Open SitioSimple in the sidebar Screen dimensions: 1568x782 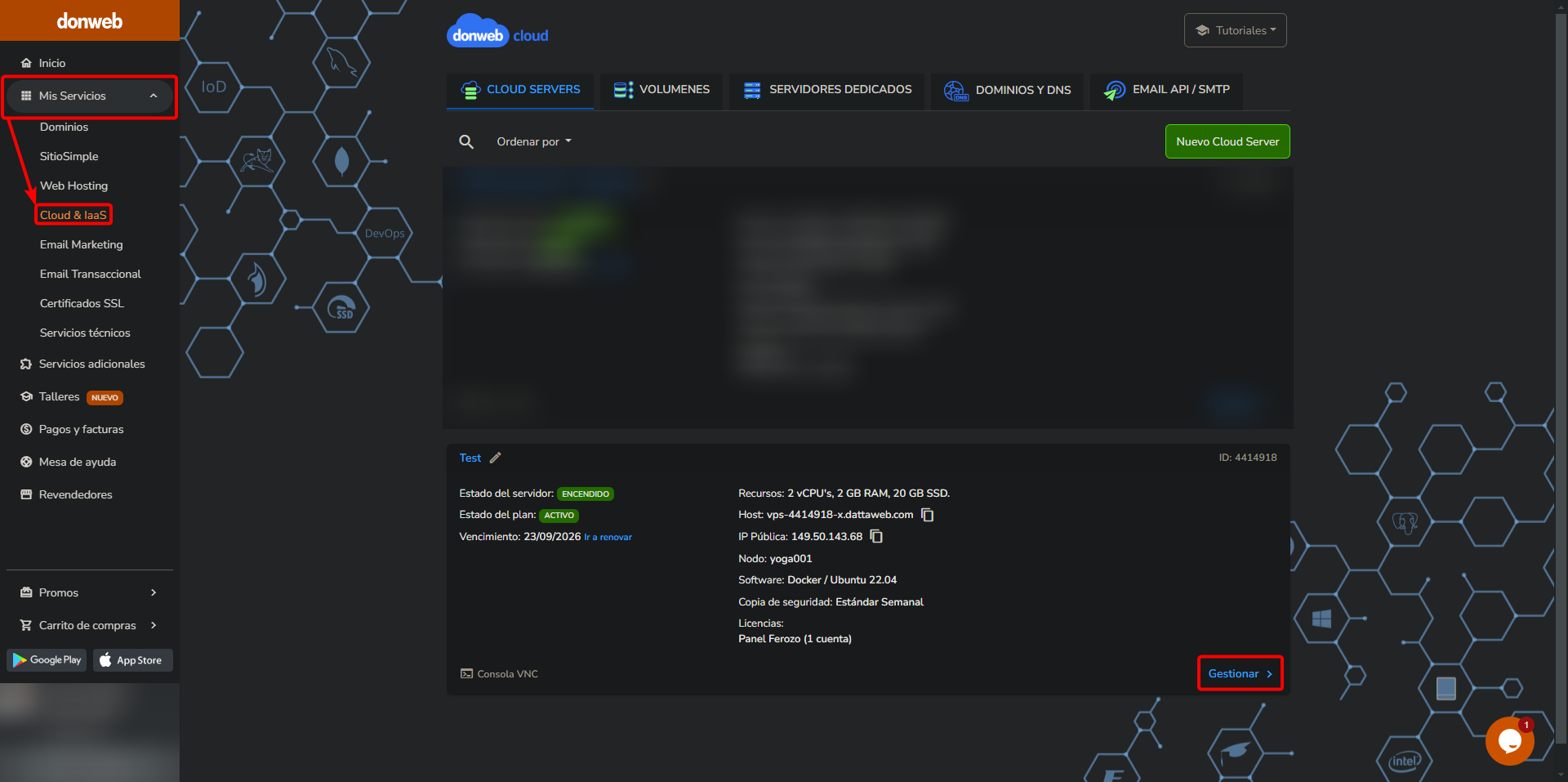point(69,156)
